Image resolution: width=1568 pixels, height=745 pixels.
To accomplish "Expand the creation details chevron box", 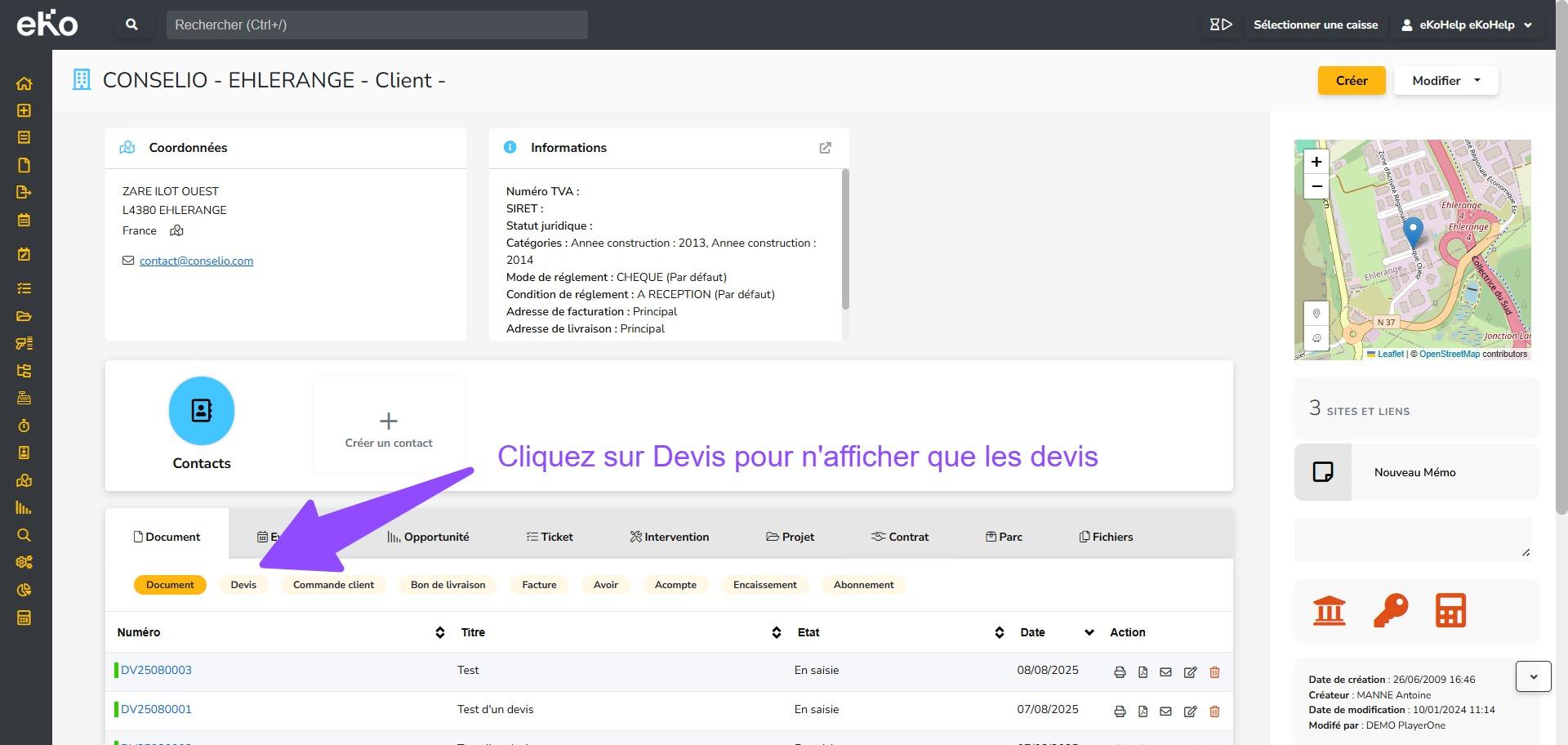I will point(1533,676).
